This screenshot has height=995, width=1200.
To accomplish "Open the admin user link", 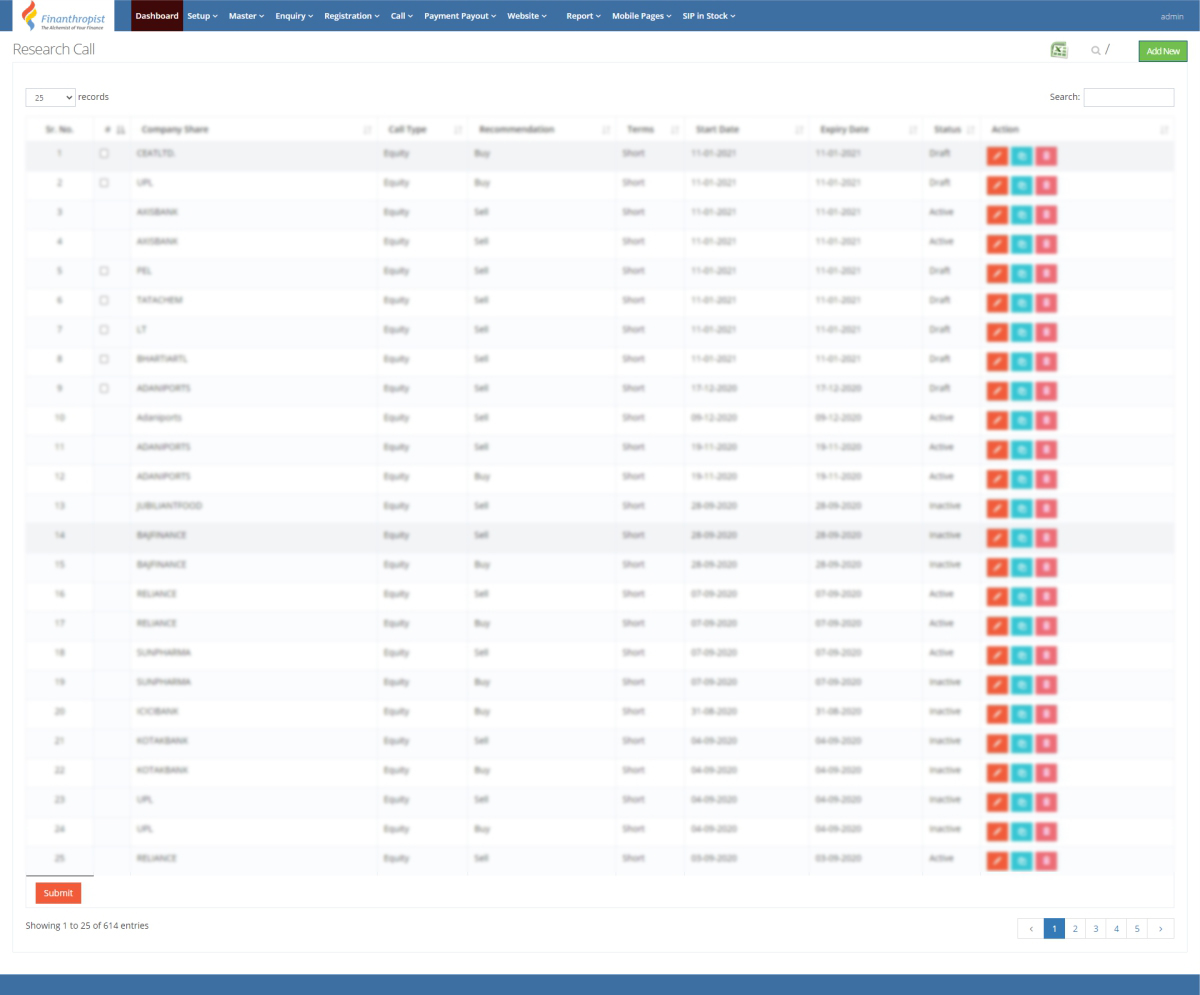I will click(1172, 17).
